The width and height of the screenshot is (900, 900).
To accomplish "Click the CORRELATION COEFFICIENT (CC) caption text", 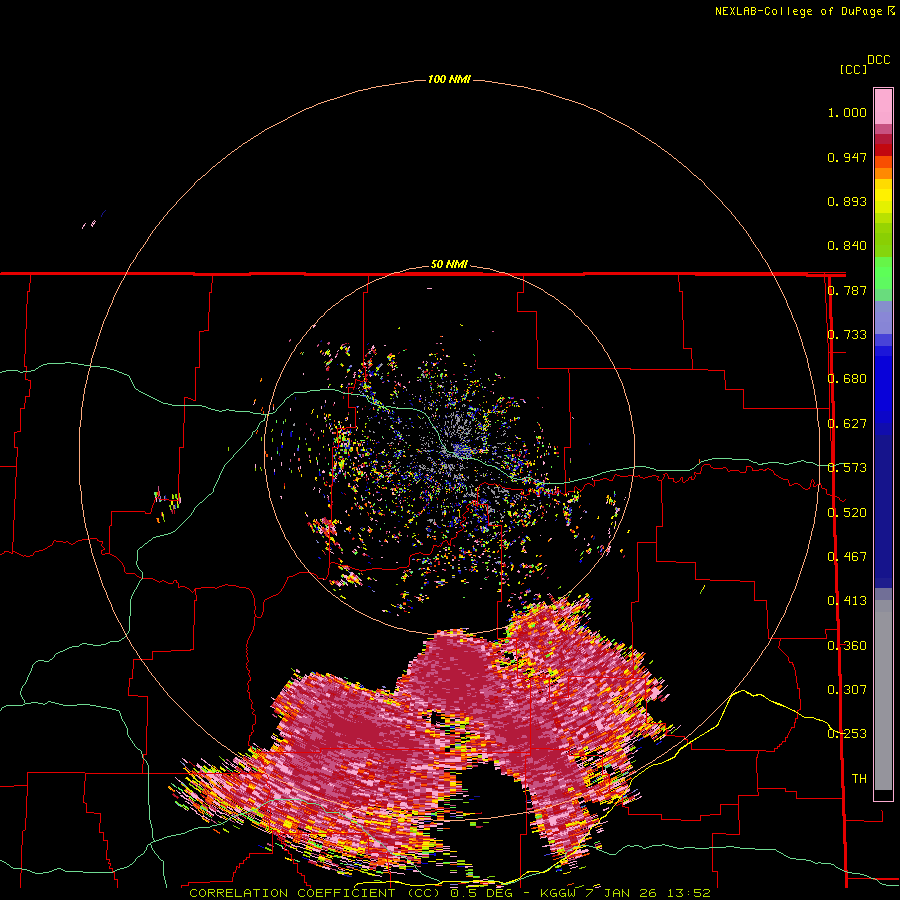I will (315, 893).
